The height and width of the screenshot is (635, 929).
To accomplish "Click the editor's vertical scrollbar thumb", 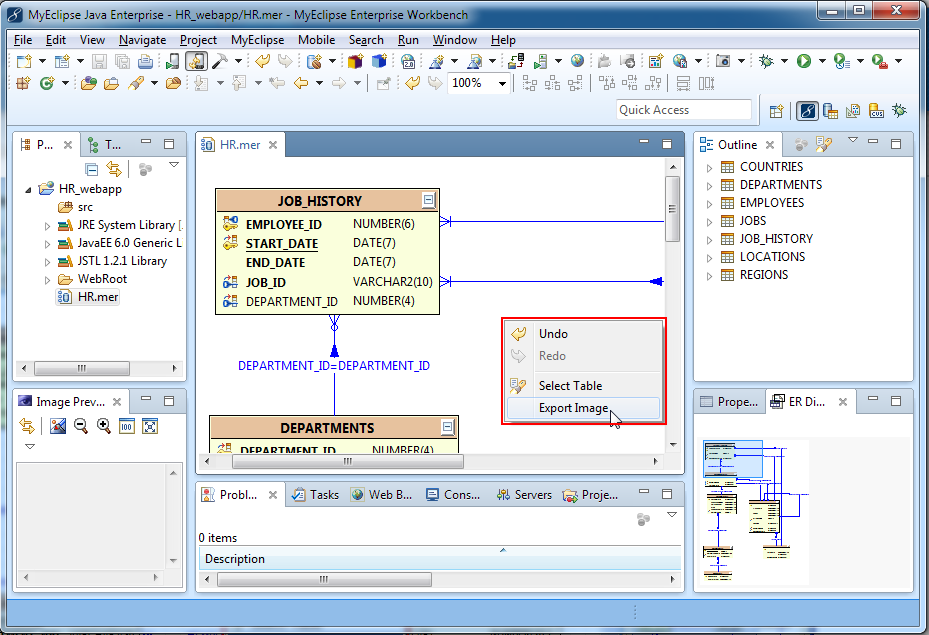I will (x=673, y=208).
